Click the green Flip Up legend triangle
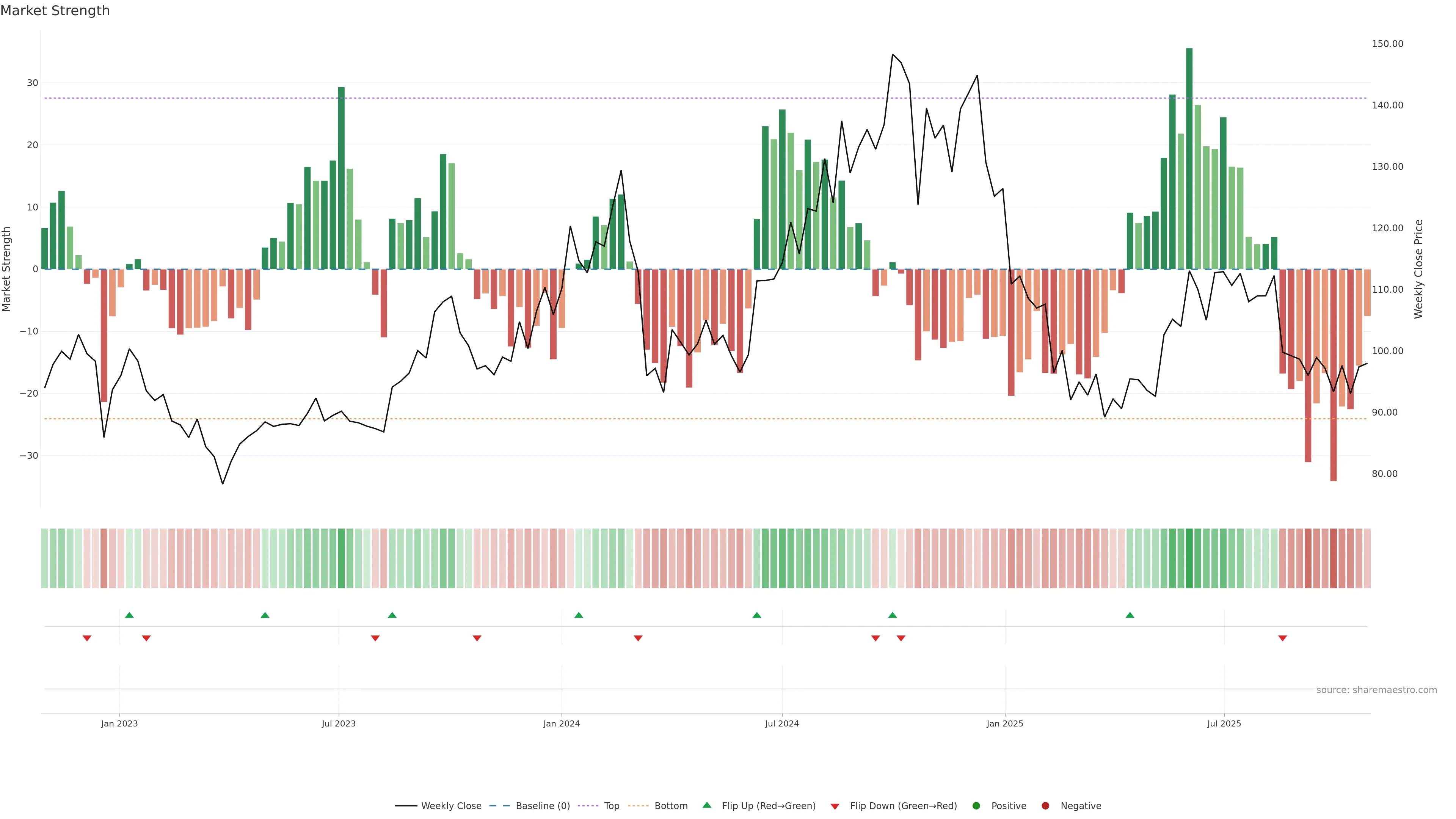Image resolution: width=1456 pixels, height=819 pixels. pos(706,805)
